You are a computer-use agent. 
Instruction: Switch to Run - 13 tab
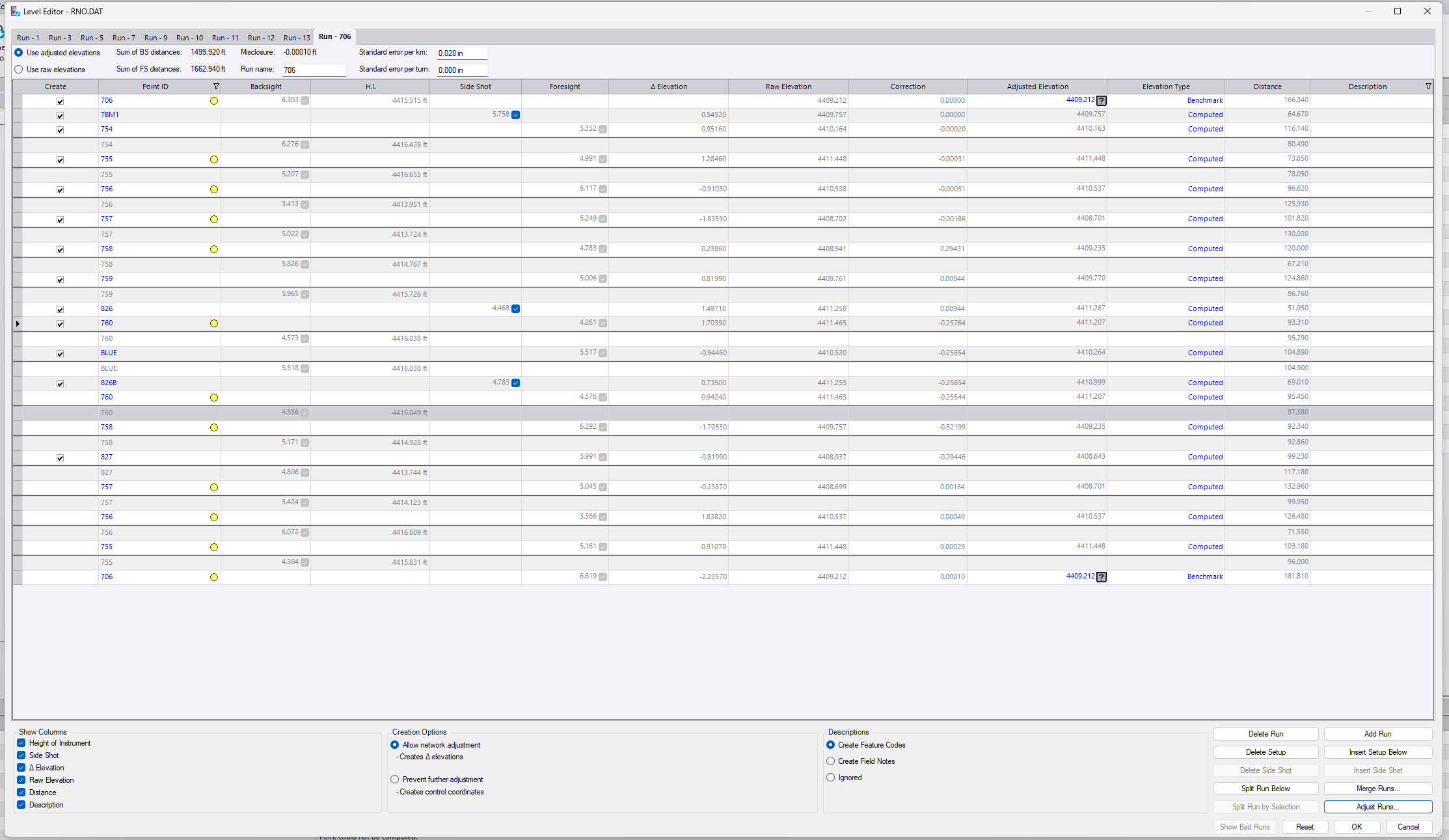(297, 38)
